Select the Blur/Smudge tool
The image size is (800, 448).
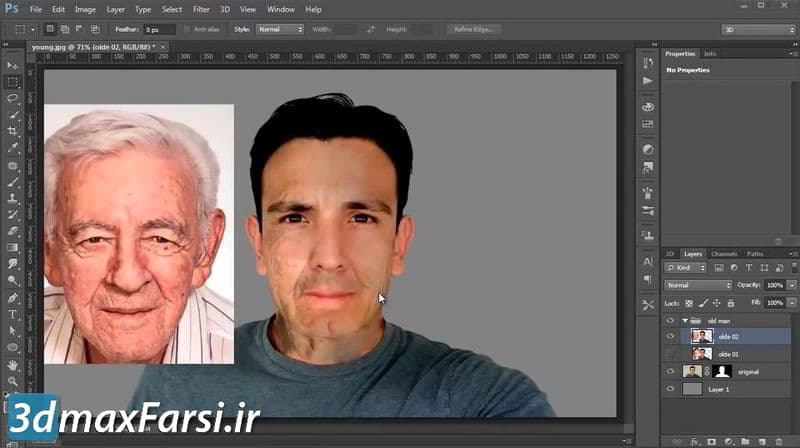(13, 264)
